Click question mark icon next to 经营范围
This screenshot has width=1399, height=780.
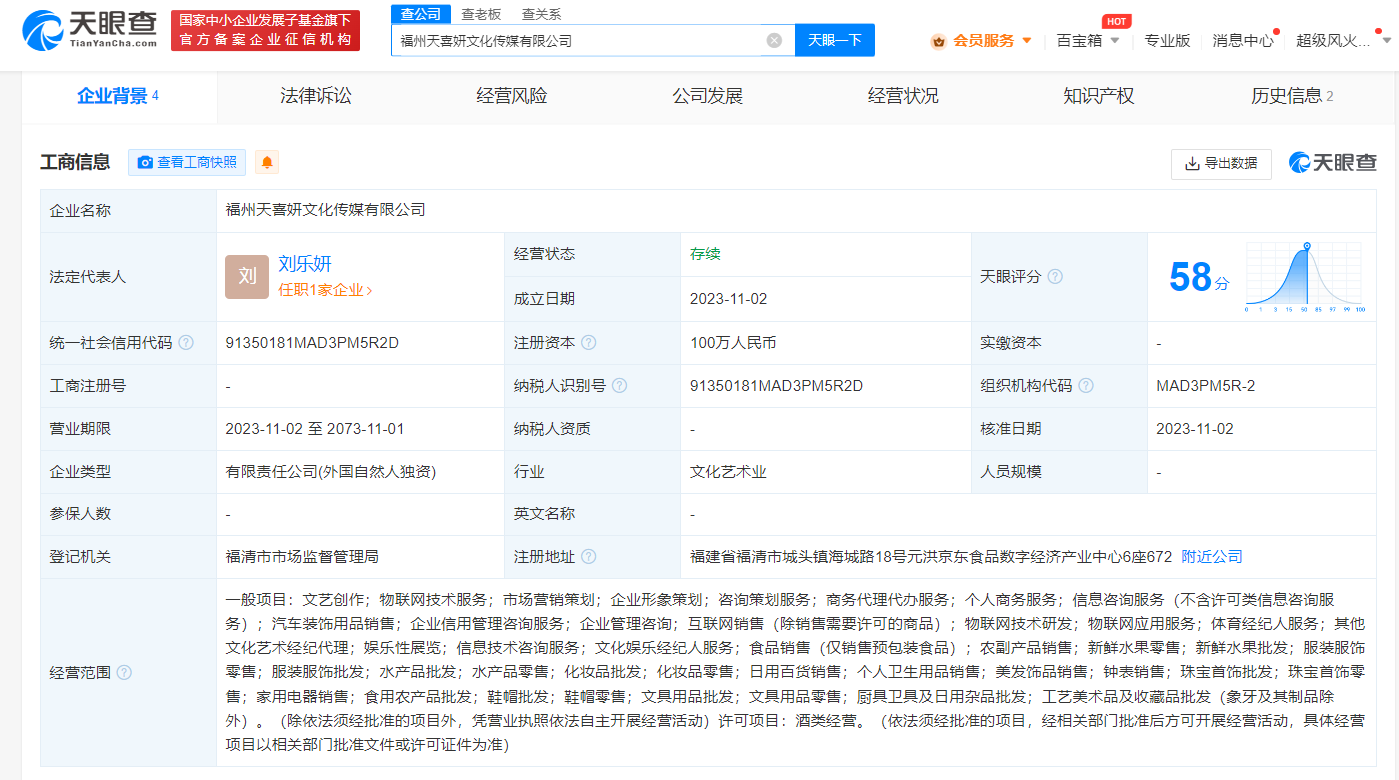click(x=124, y=673)
